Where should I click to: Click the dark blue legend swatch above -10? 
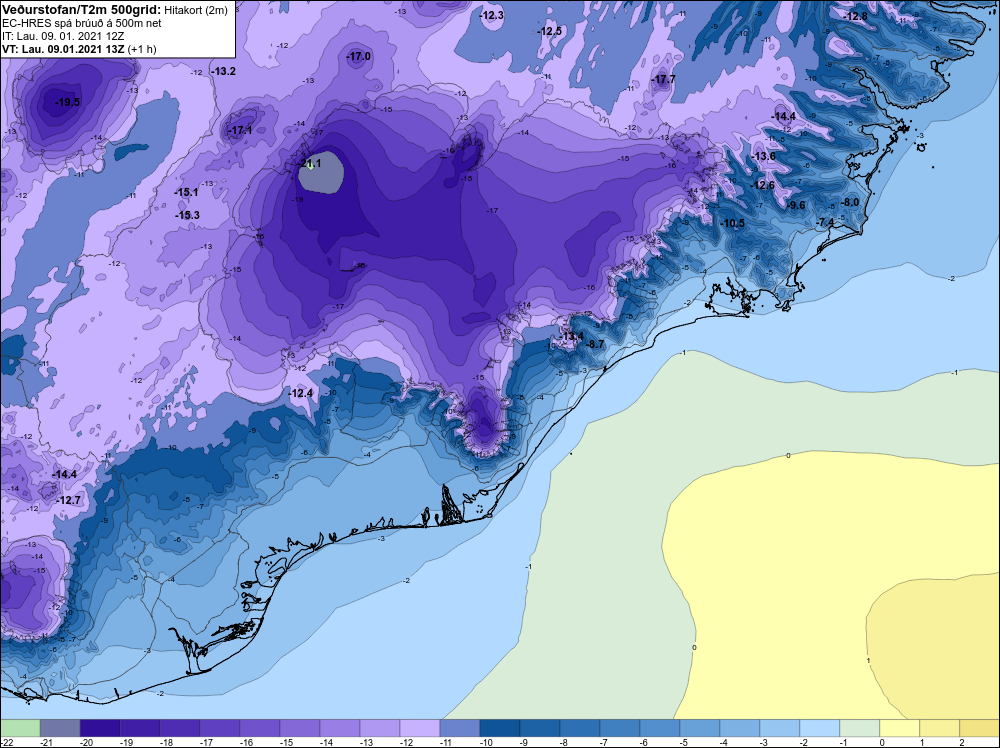[x=500, y=728]
